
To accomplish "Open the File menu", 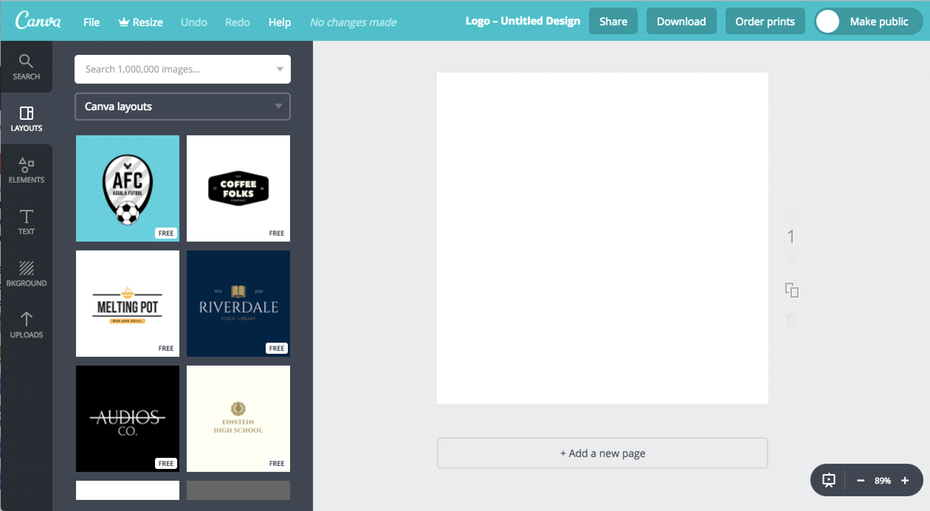I will tap(91, 22).
